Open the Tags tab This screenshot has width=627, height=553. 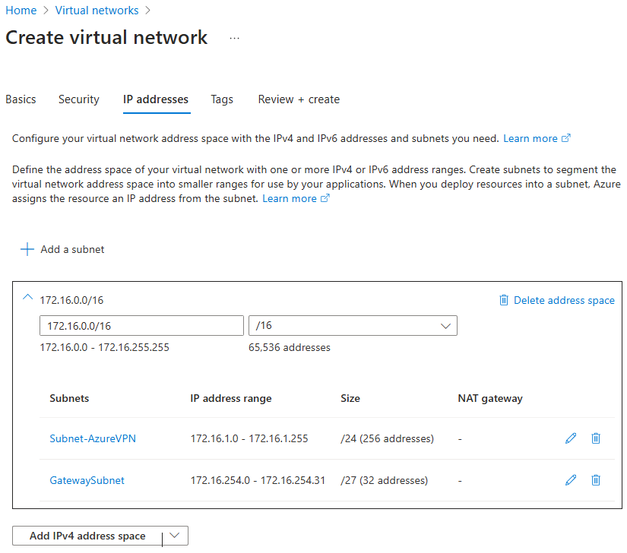pos(222,99)
